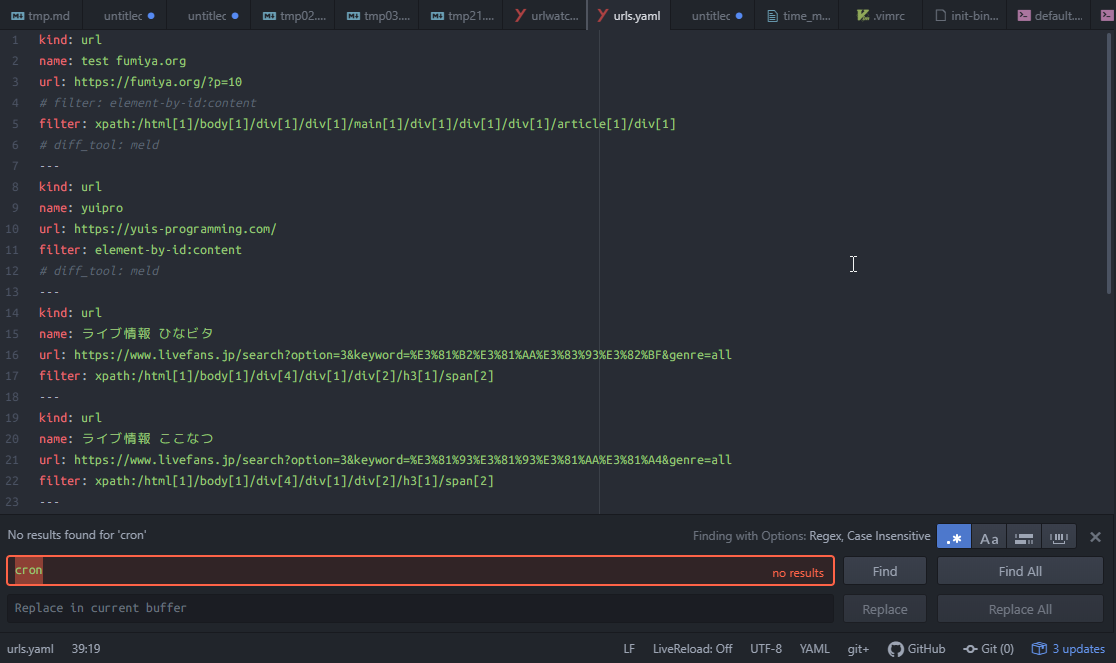Change the LF line ending selector
This screenshot has width=1116, height=663.
coord(629,649)
